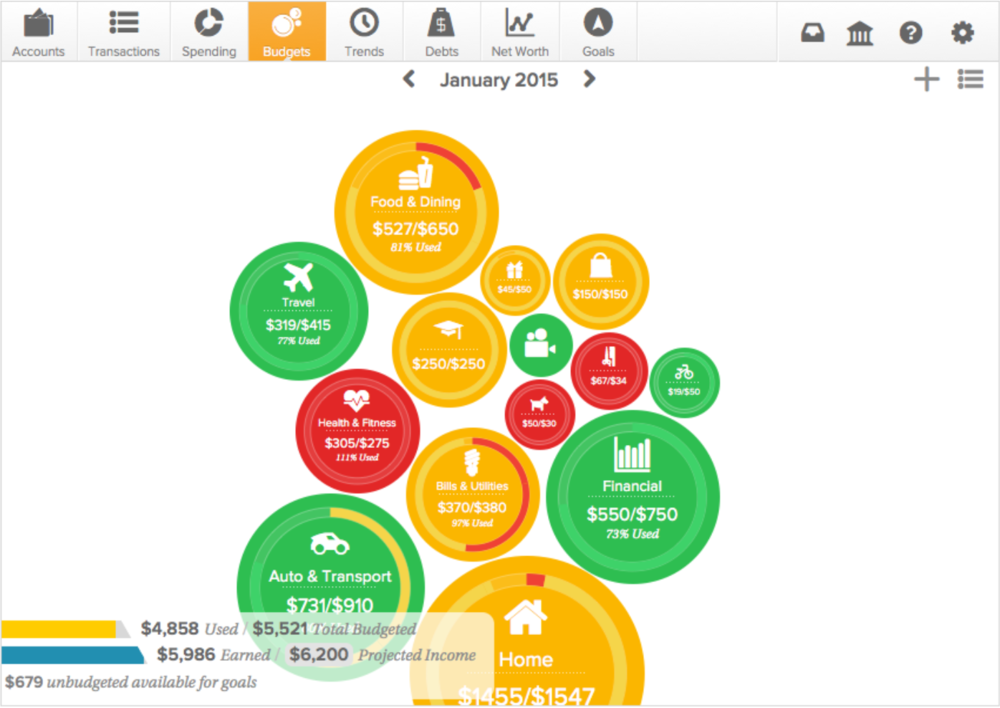Go to previous month arrow
Viewport: 1000px width, 708px height.
[x=409, y=79]
